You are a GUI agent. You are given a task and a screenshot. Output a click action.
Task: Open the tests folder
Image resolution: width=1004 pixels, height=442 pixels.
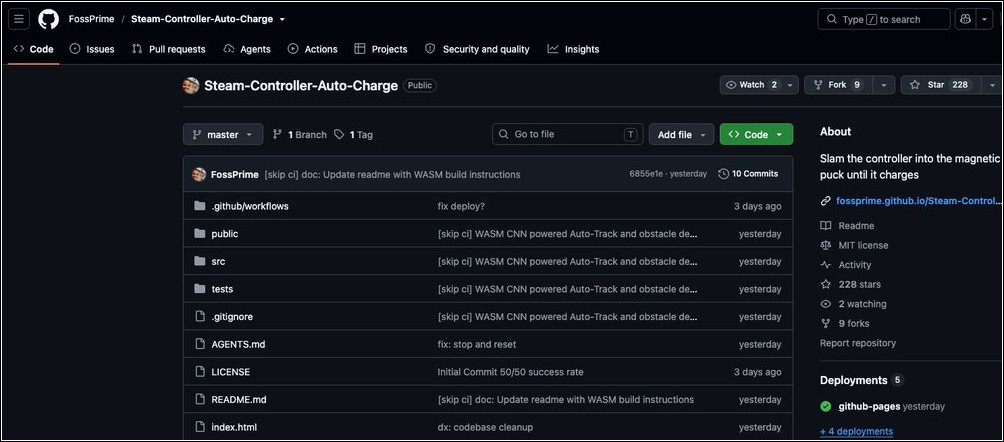point(222,289)
